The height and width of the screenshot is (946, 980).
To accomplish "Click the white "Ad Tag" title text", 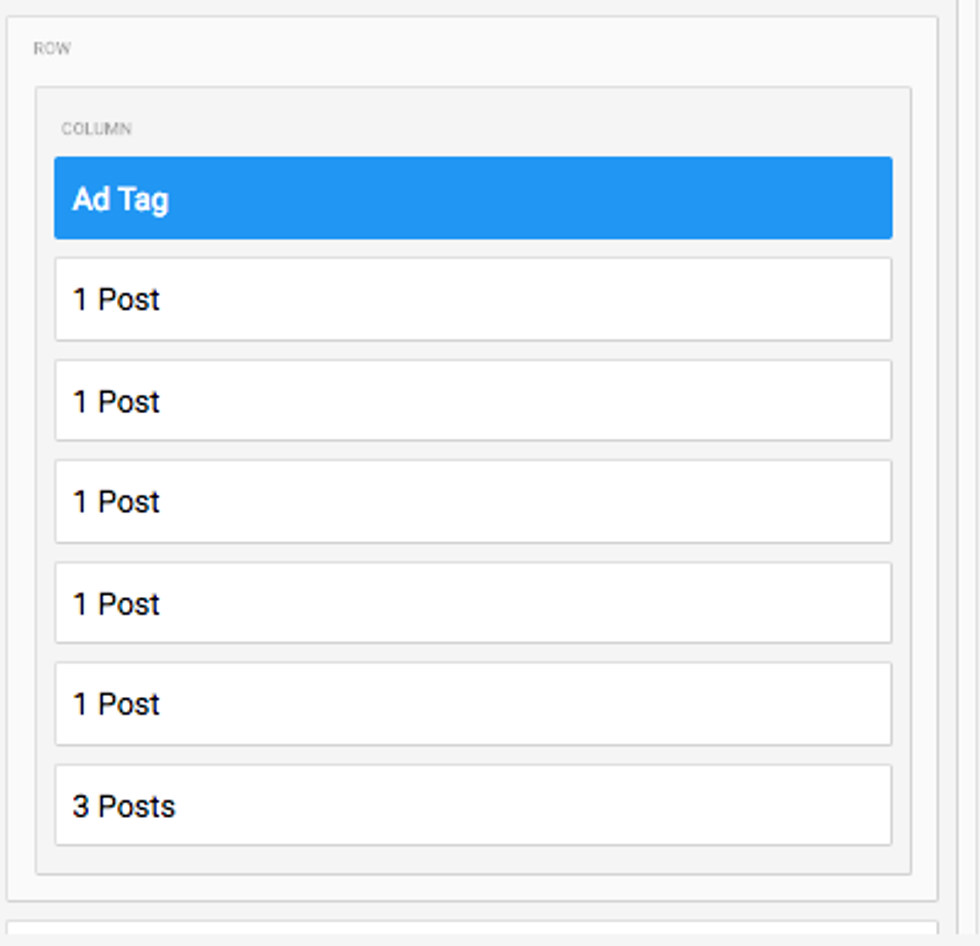I will 120,199.
